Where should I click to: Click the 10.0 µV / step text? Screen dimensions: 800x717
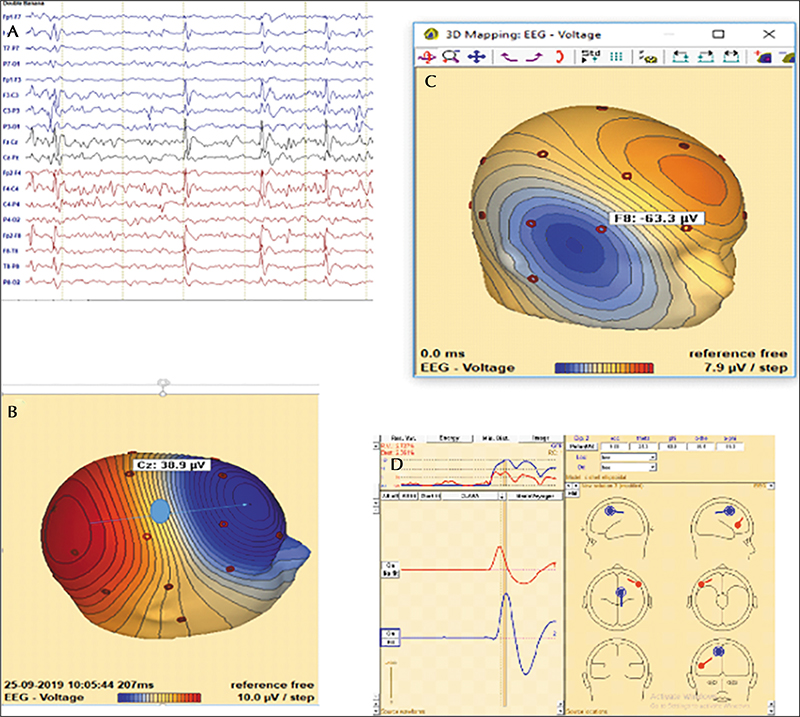tap(276, 697)
